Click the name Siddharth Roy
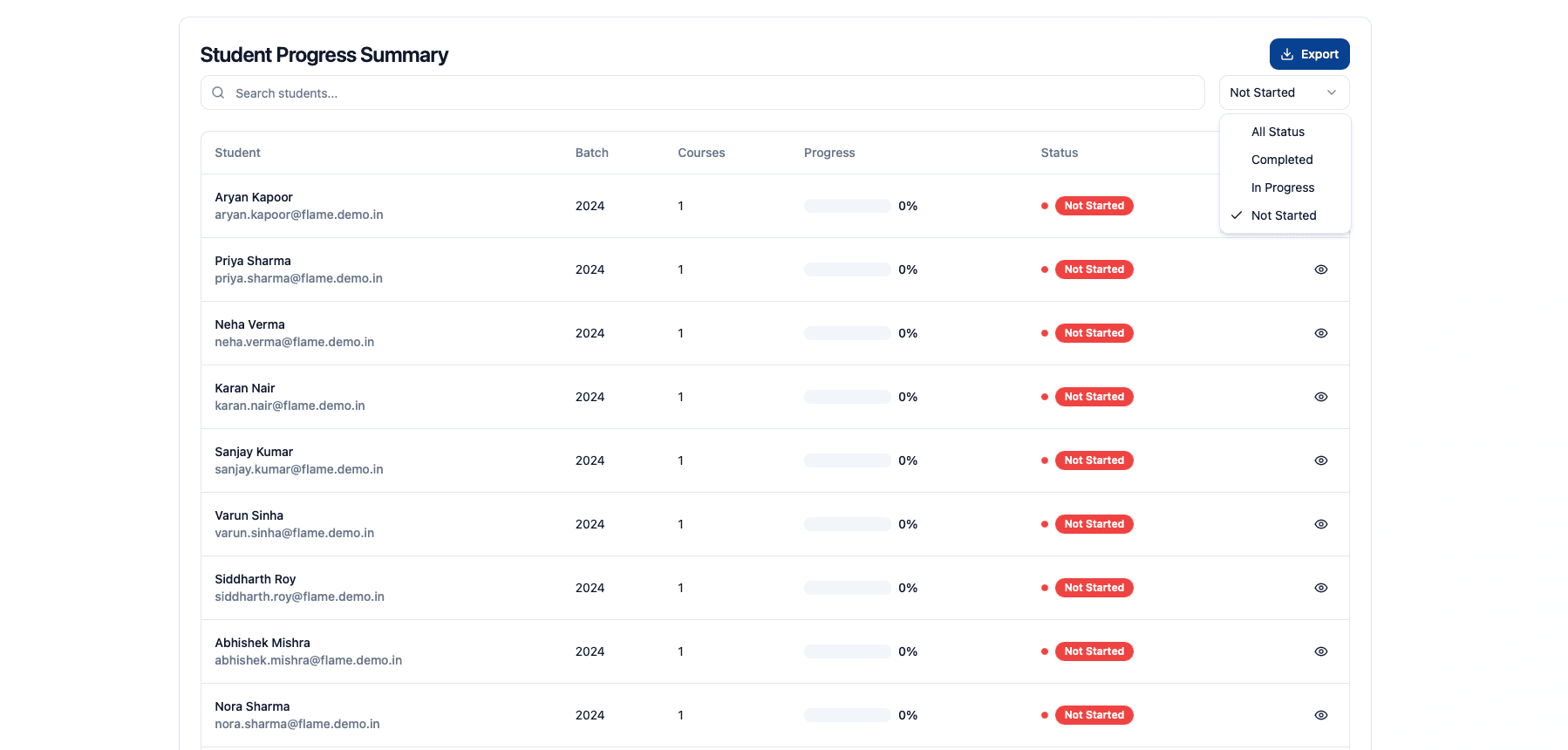The height and width of the screenshot is (750, 1568). click(256, 579)
